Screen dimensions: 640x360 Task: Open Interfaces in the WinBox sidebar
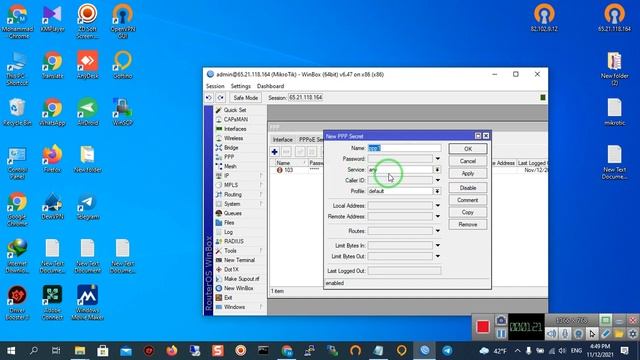click(x=235, y=129)
